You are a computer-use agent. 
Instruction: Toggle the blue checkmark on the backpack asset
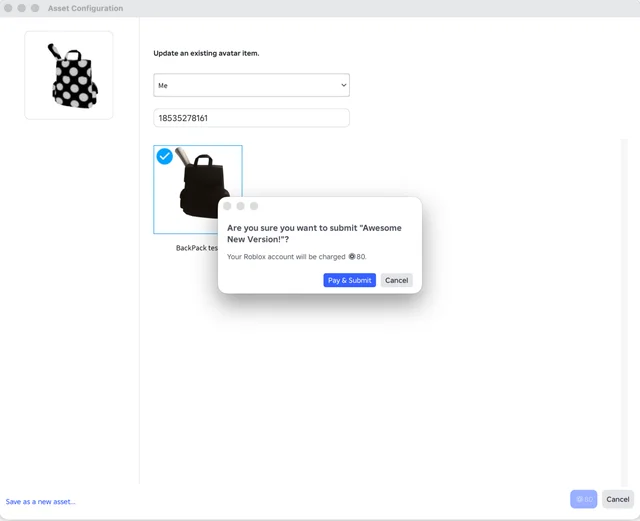[164, 156]
